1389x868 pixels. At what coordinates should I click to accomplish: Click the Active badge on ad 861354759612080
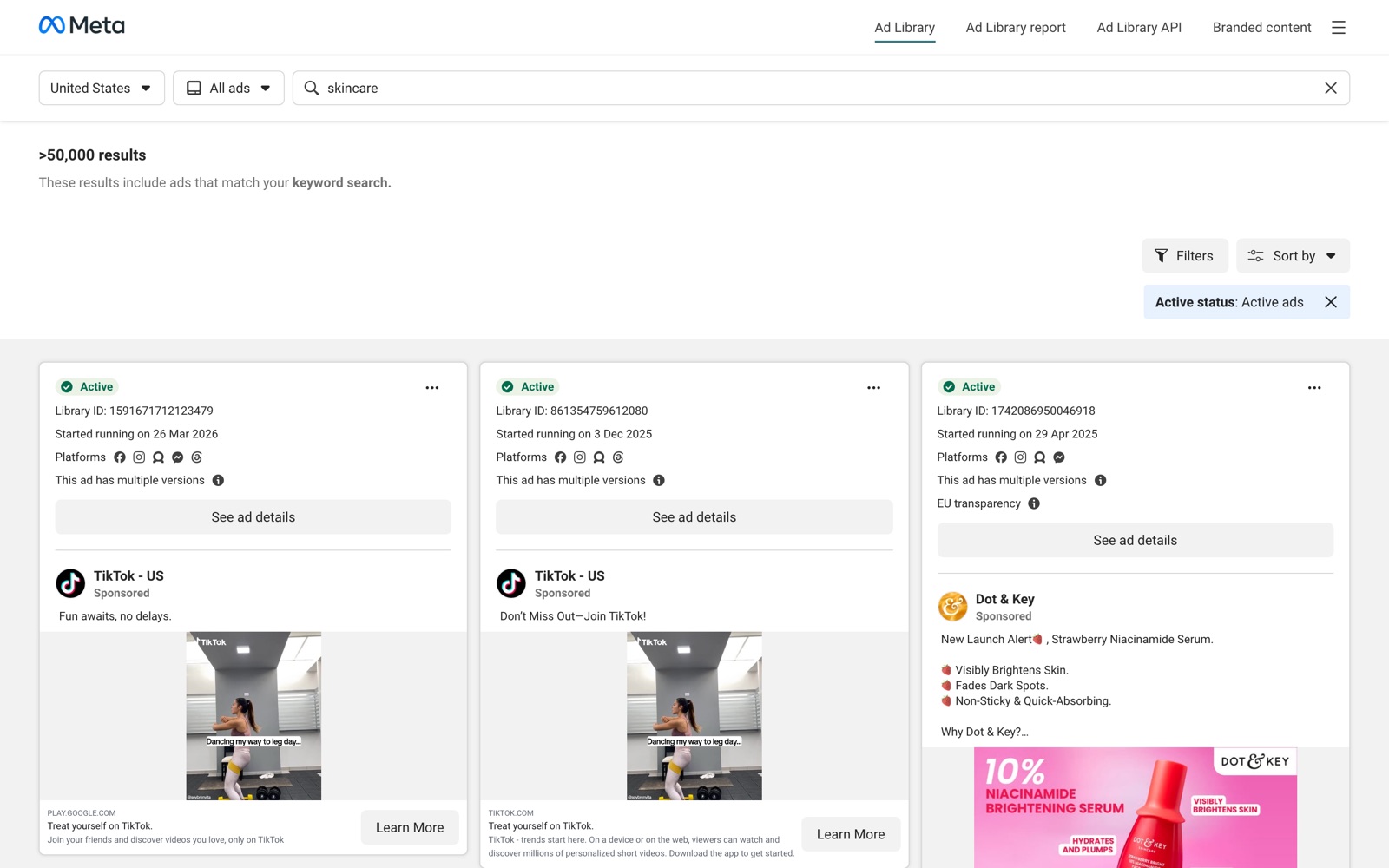pos(529,386)
